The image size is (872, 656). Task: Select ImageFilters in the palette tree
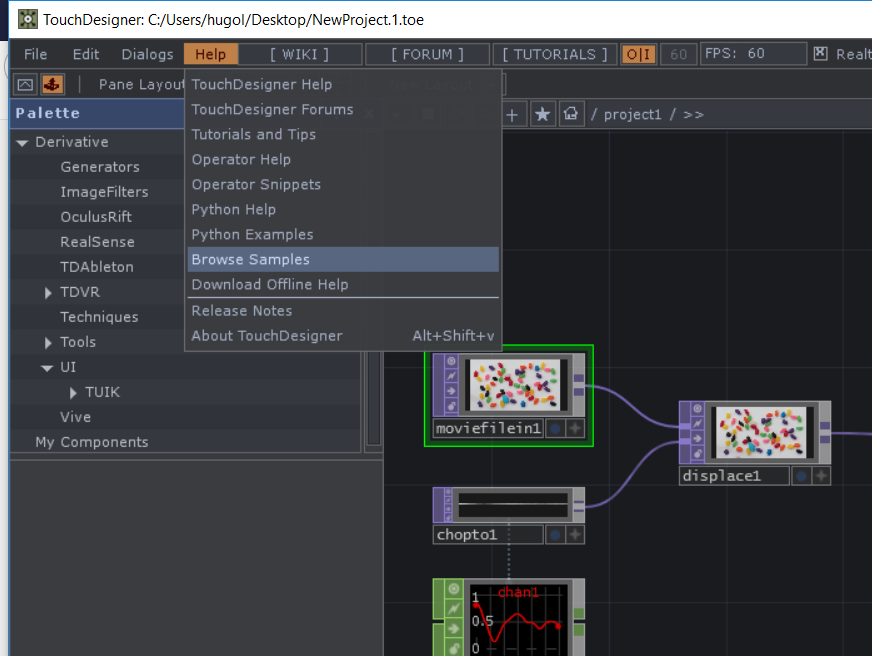105,192
